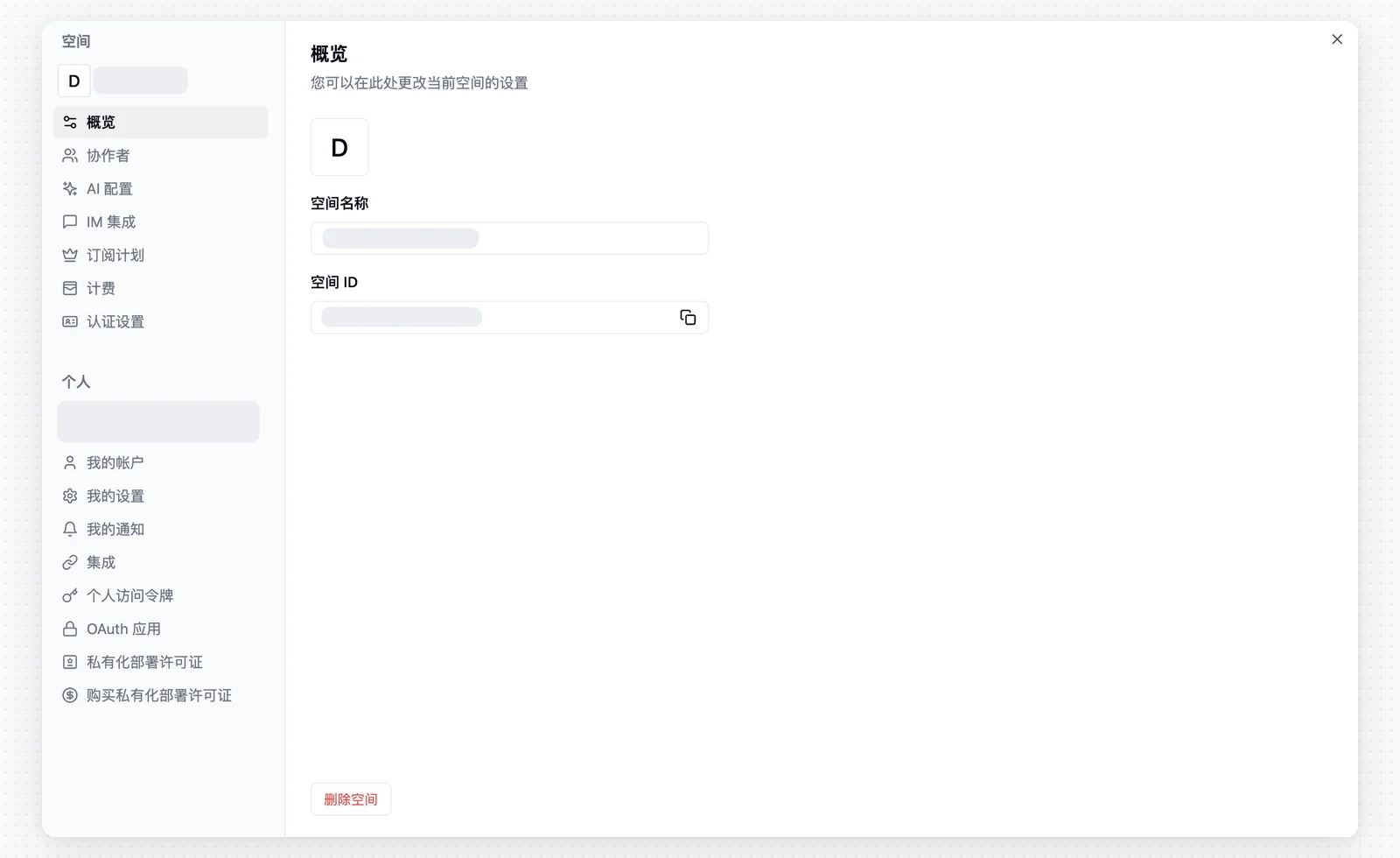Click the 您可以在此处更改当前空间的设置 subtitle text
Screen dimensions: 1400x858
pos(419,83)
